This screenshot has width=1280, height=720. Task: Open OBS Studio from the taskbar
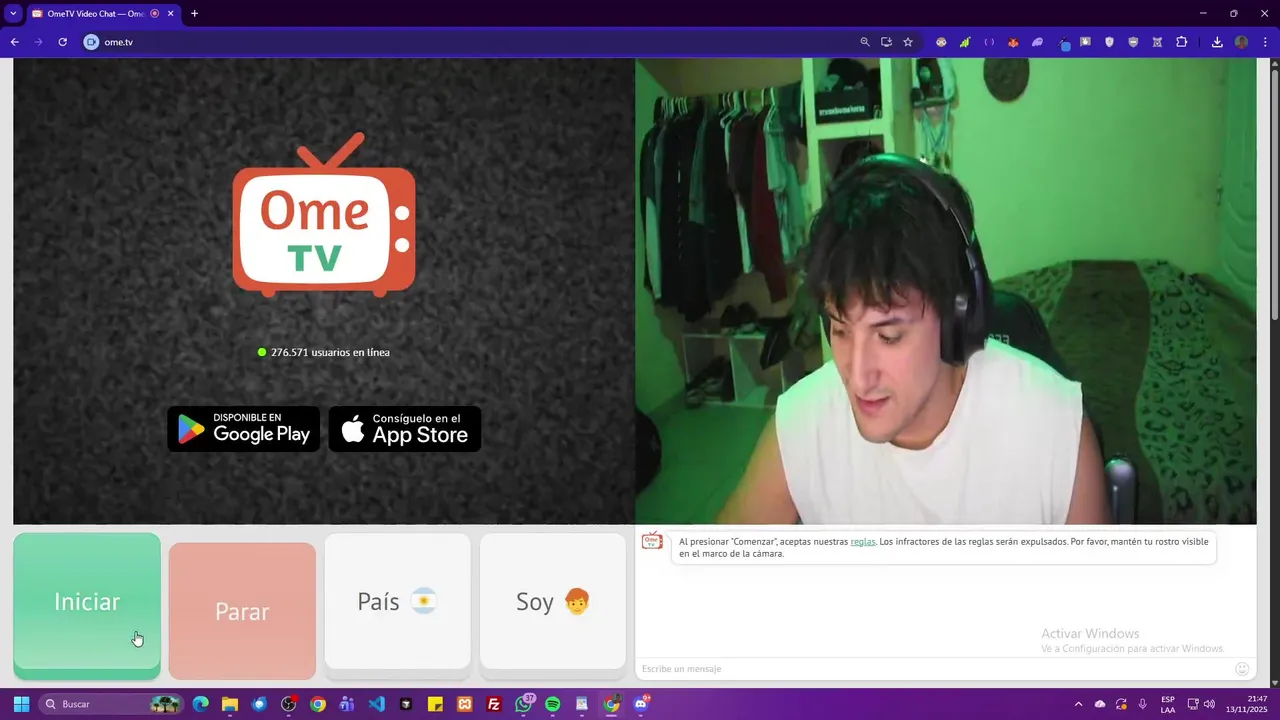[x=289, y=704]
